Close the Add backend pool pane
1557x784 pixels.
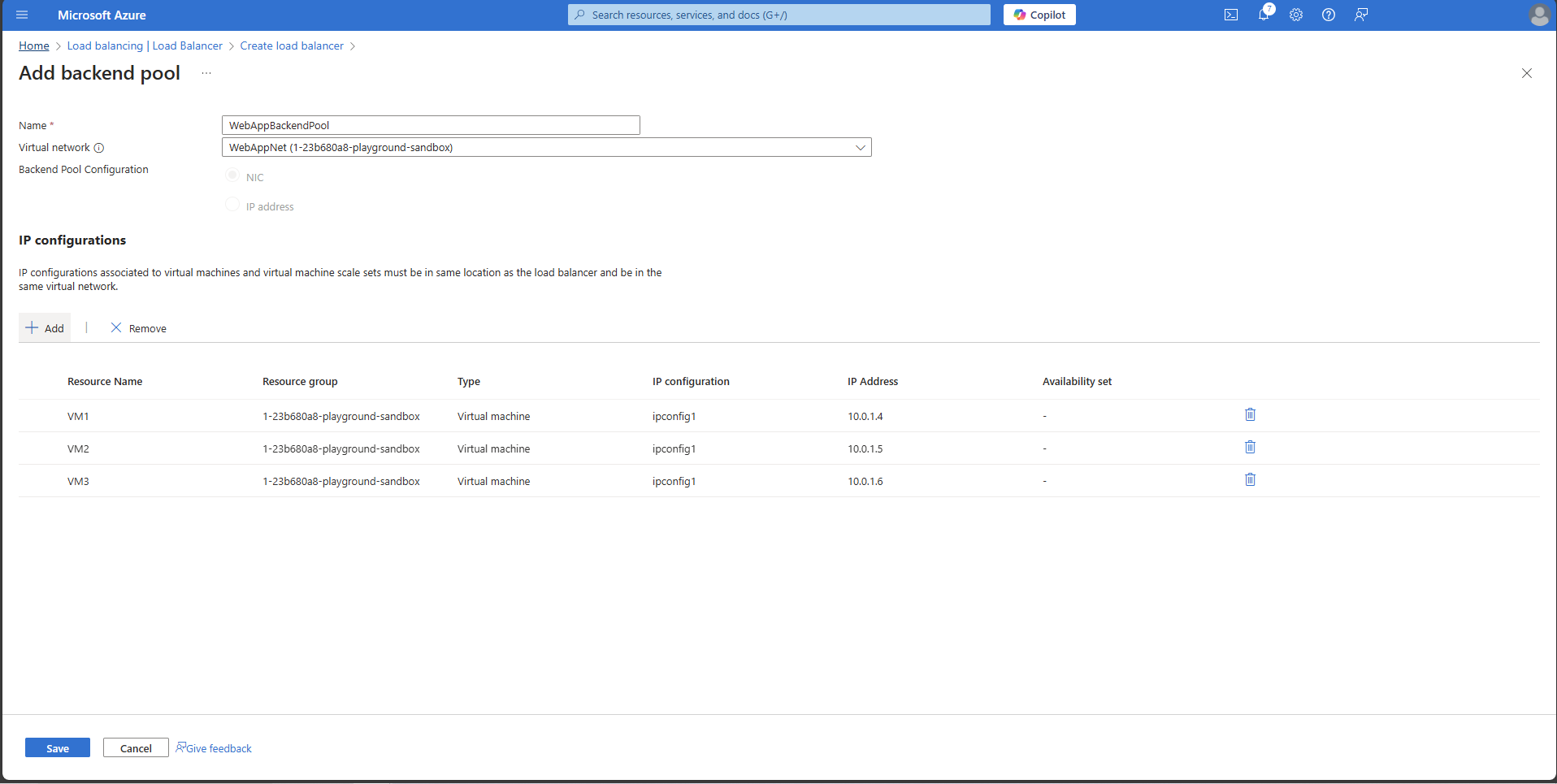point(1527,73)
